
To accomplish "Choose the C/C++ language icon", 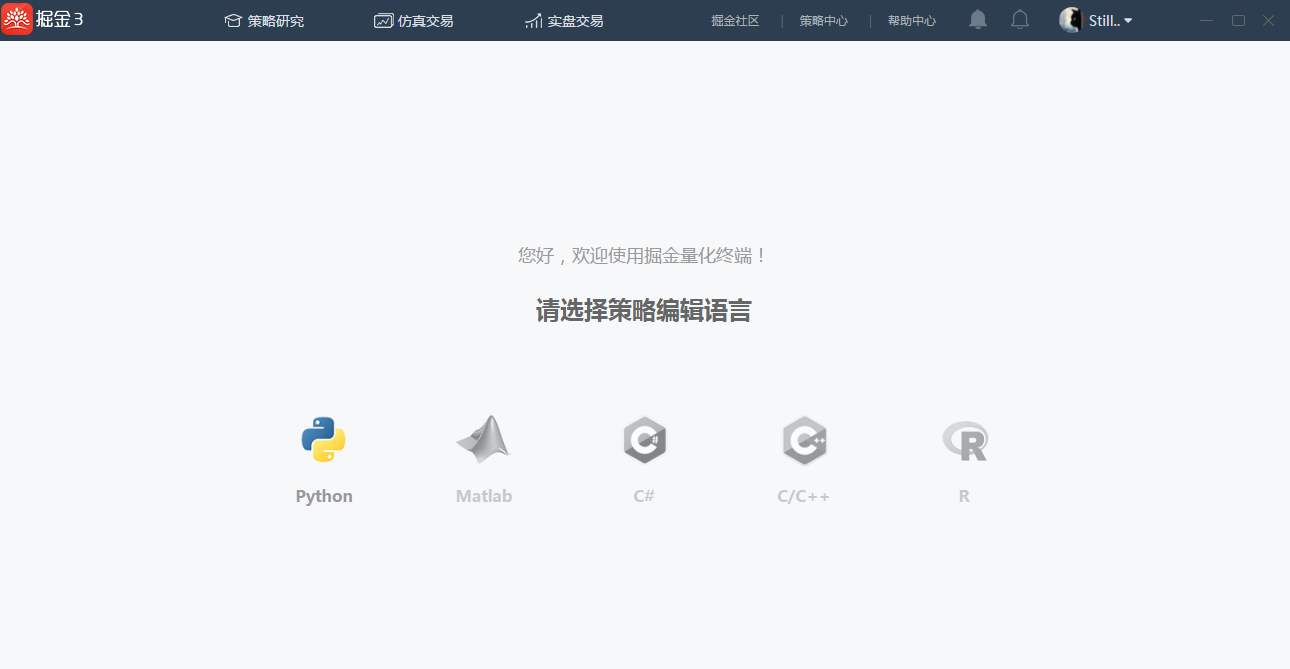I will pyautogui.click(x=804, y=440).
